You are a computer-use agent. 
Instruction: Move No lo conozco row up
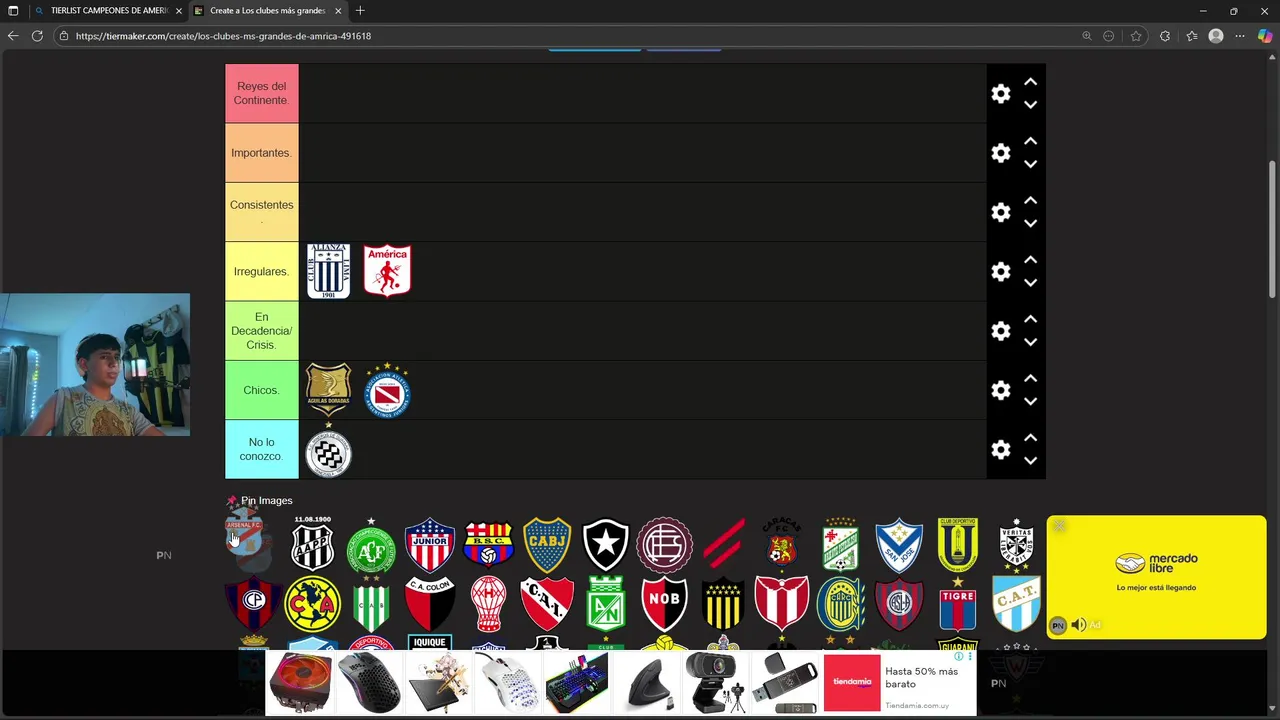click(x=1030, y=438)
